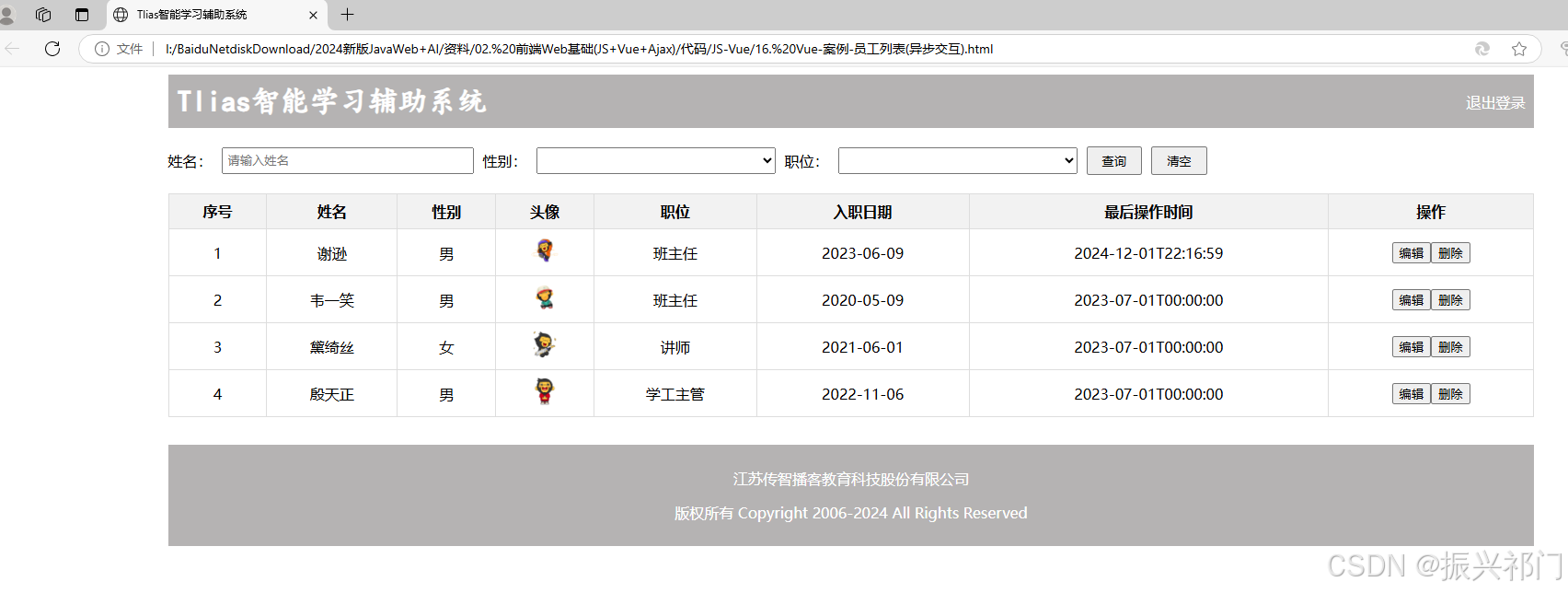Click footer text 江苏传智播客教育科技股份有限公司
The width and height of the screenshot is (1568, 593).
[851, 479]
